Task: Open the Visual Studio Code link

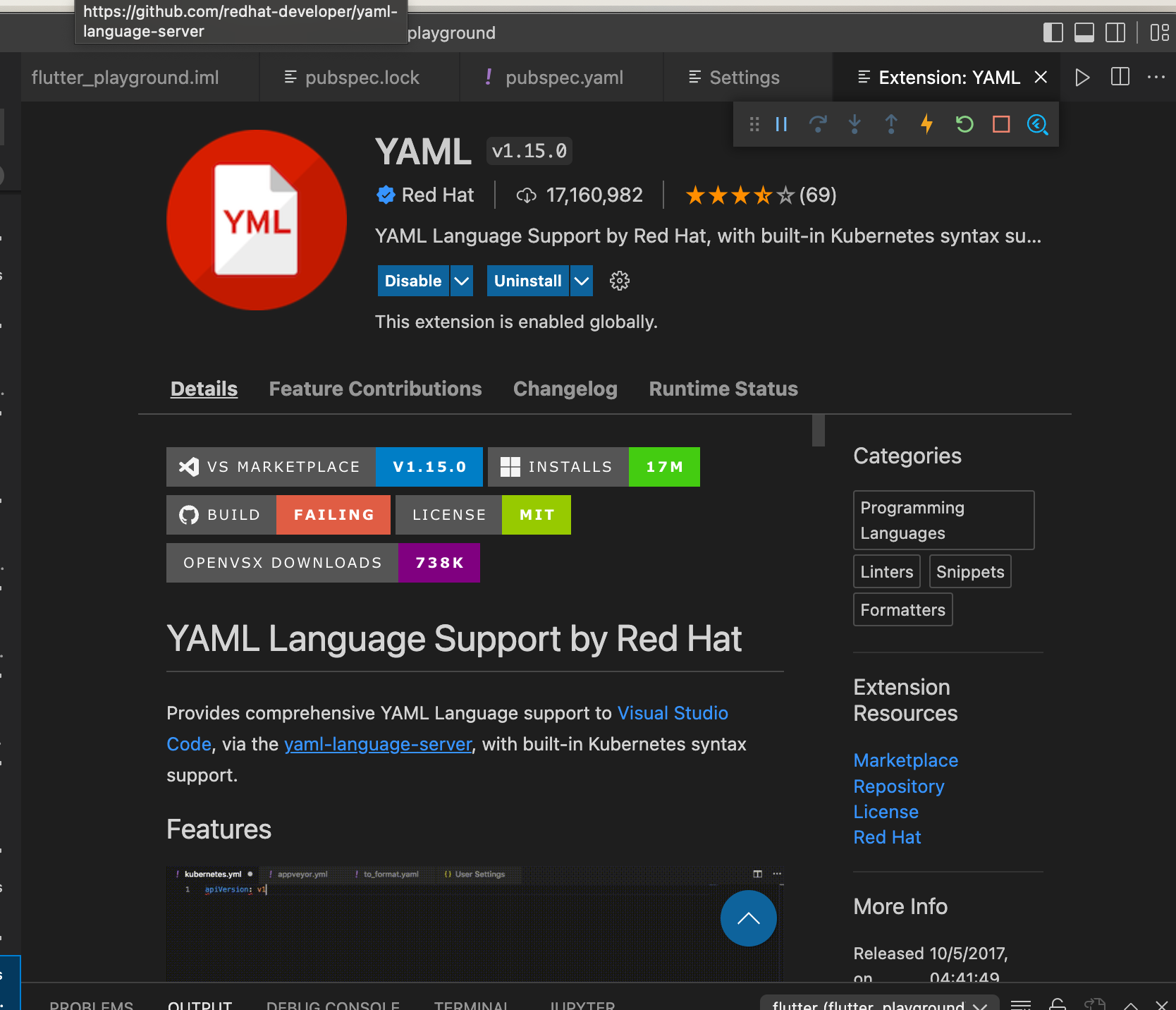Action: point(673,713)
